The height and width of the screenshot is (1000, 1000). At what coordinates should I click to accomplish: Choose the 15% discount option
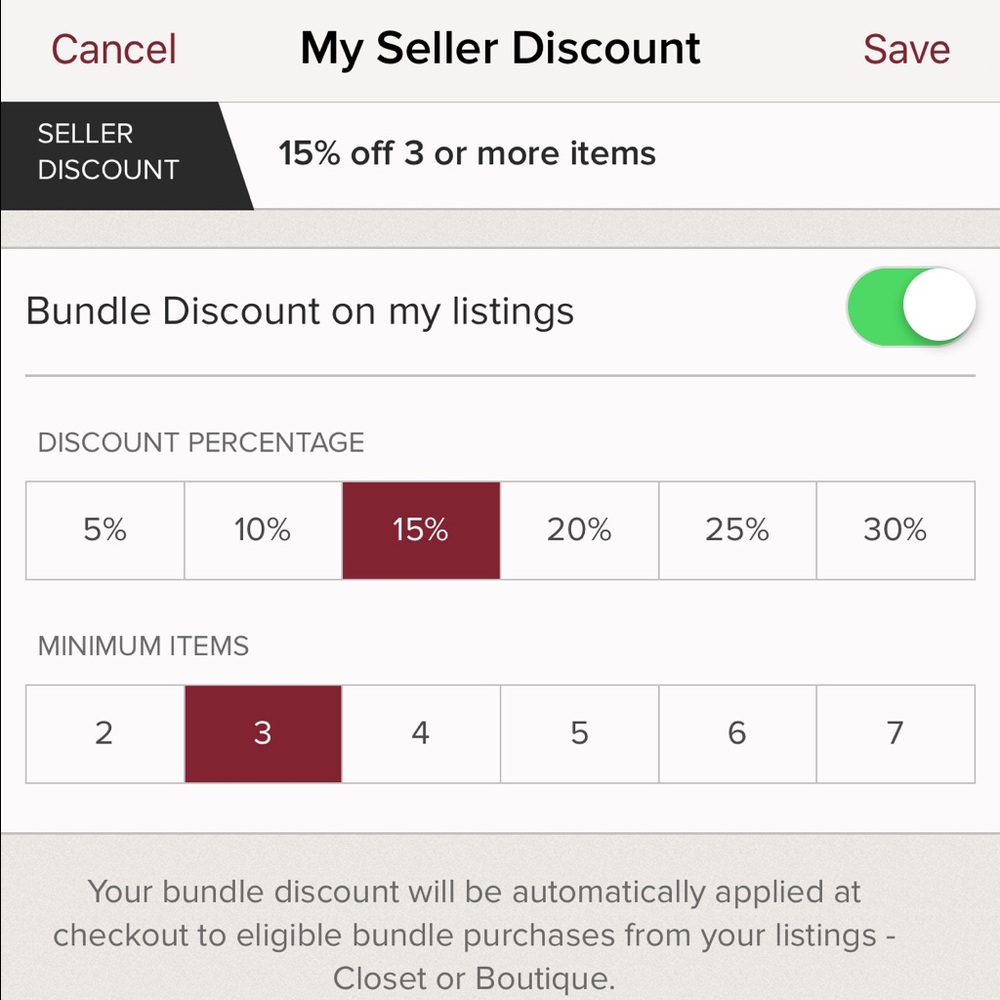(420, 530)
